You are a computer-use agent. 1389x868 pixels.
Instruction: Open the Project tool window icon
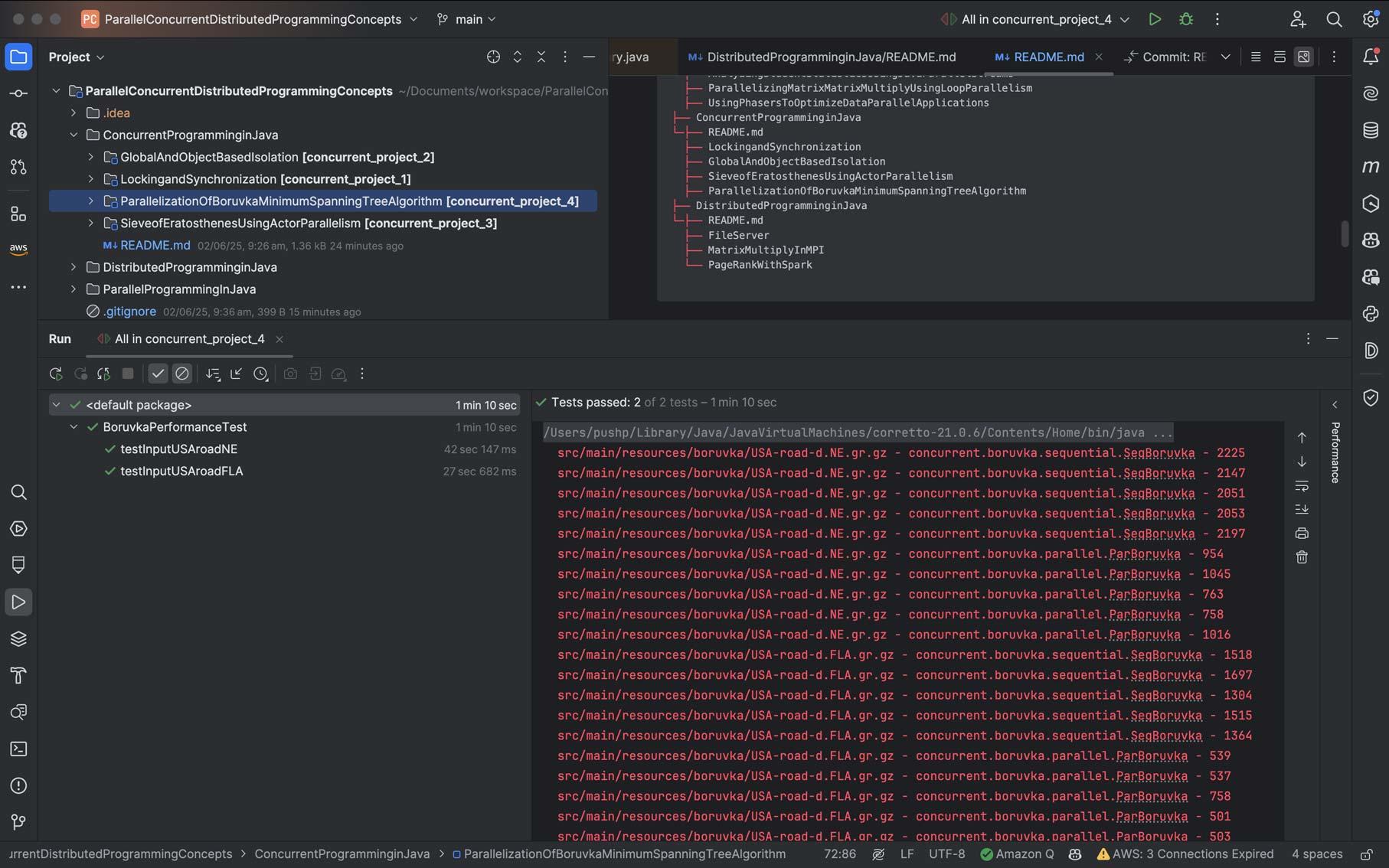click(18, 57)
